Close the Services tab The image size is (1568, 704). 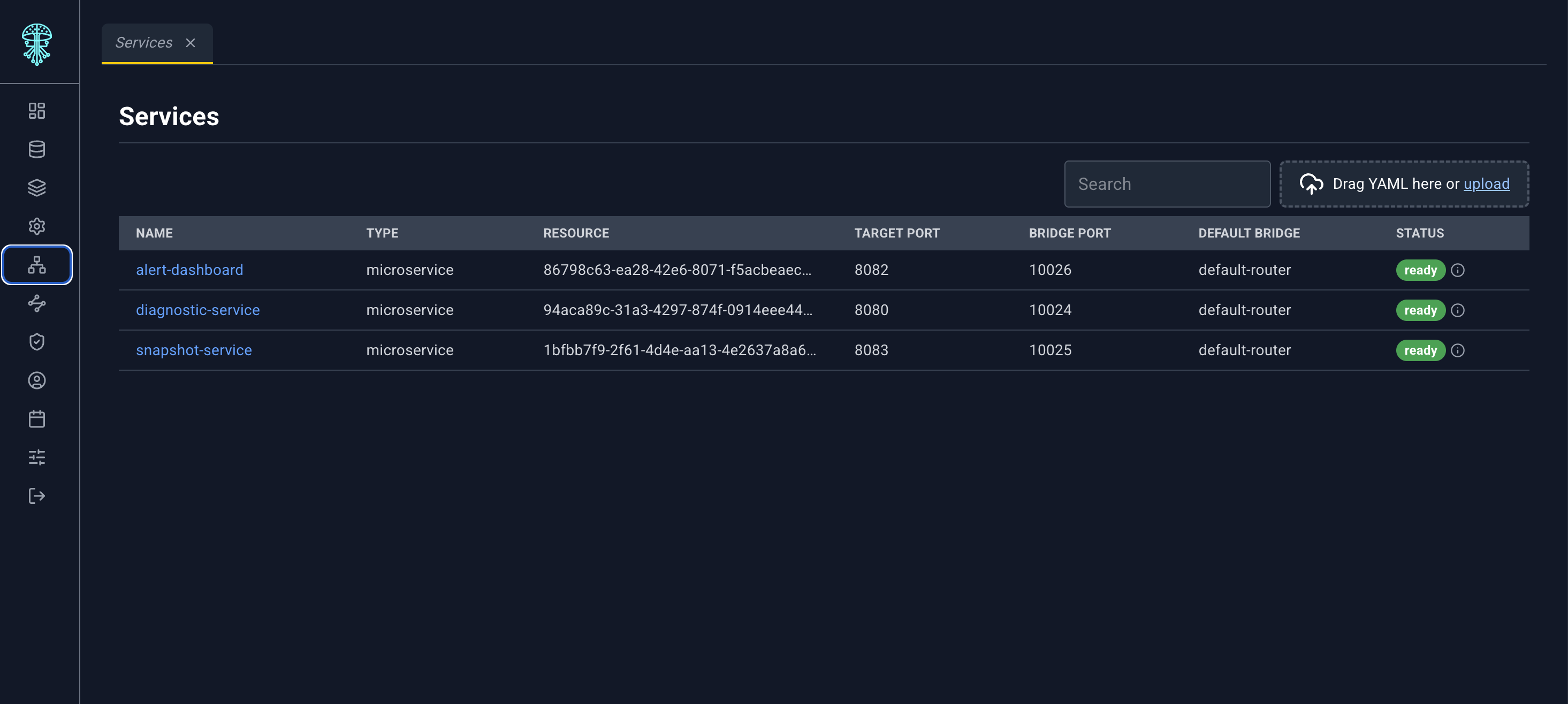pos(191,43)
